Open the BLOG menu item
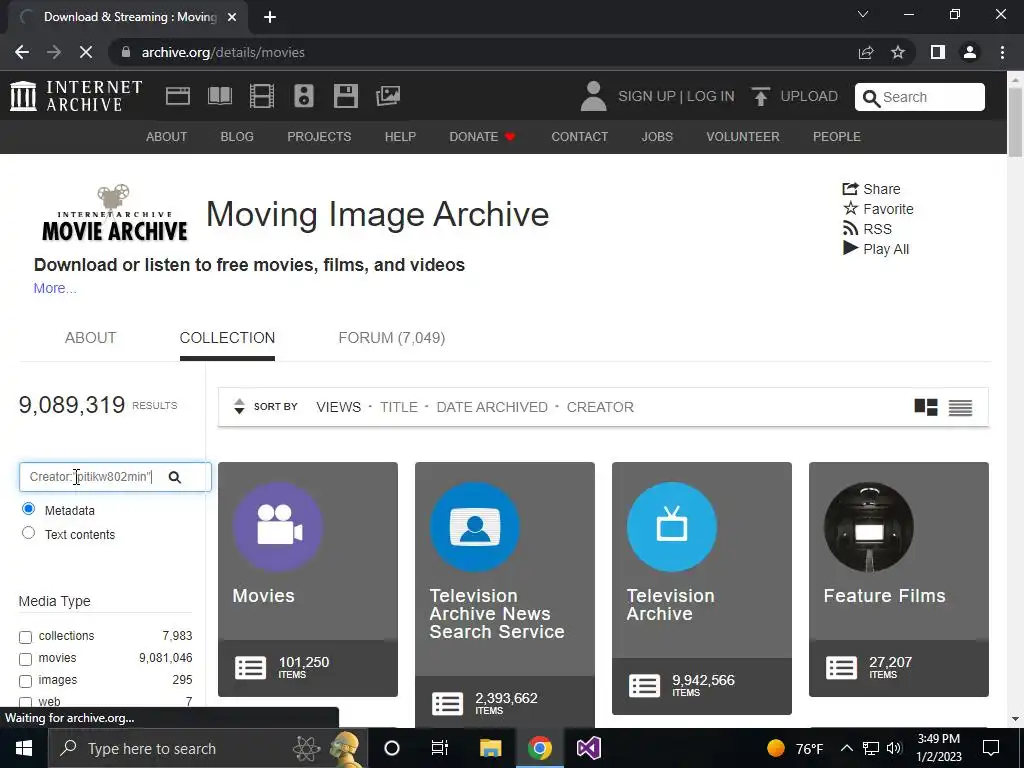 (x=237, y=136)
